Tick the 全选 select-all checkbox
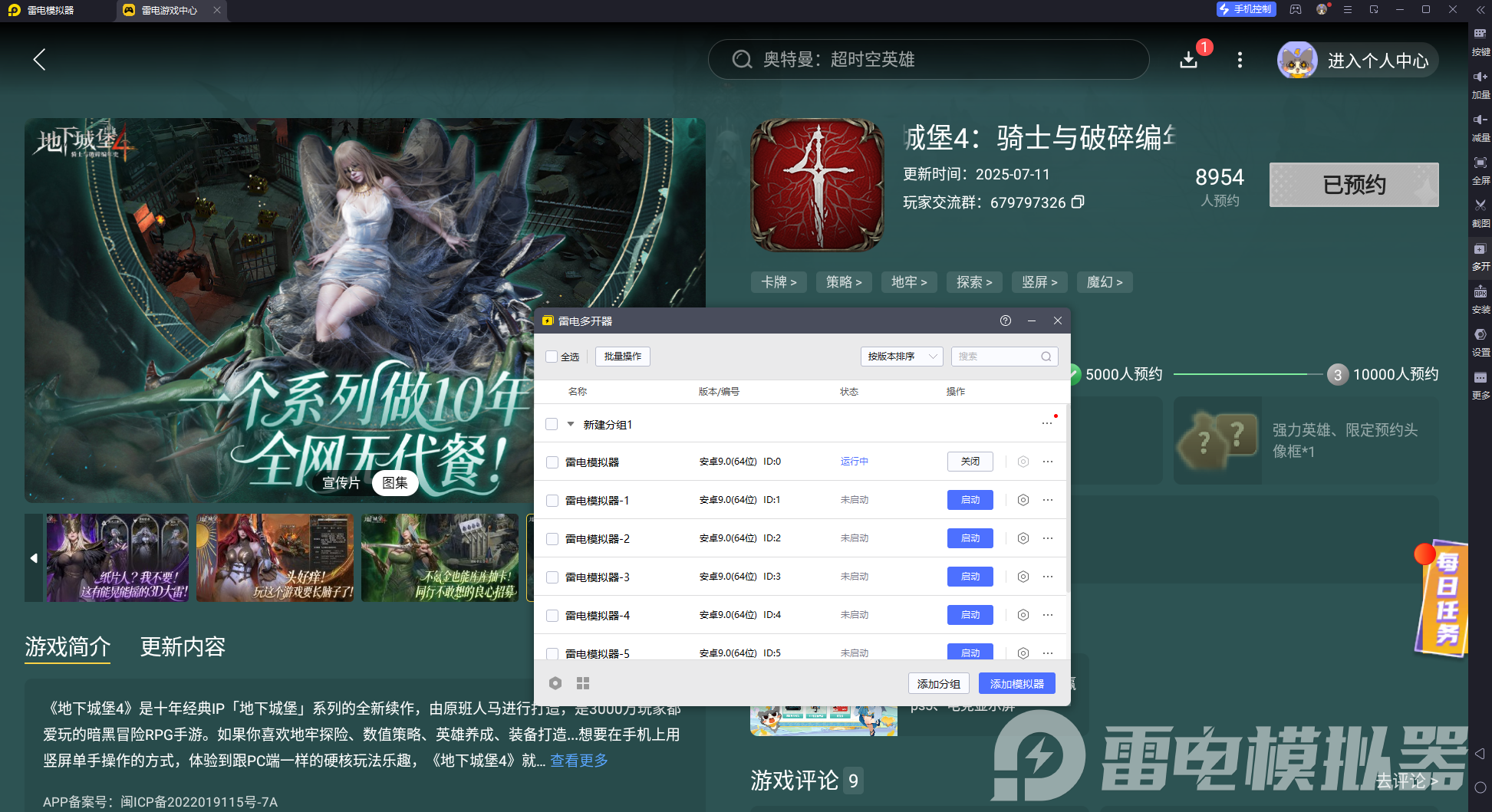 552,357
